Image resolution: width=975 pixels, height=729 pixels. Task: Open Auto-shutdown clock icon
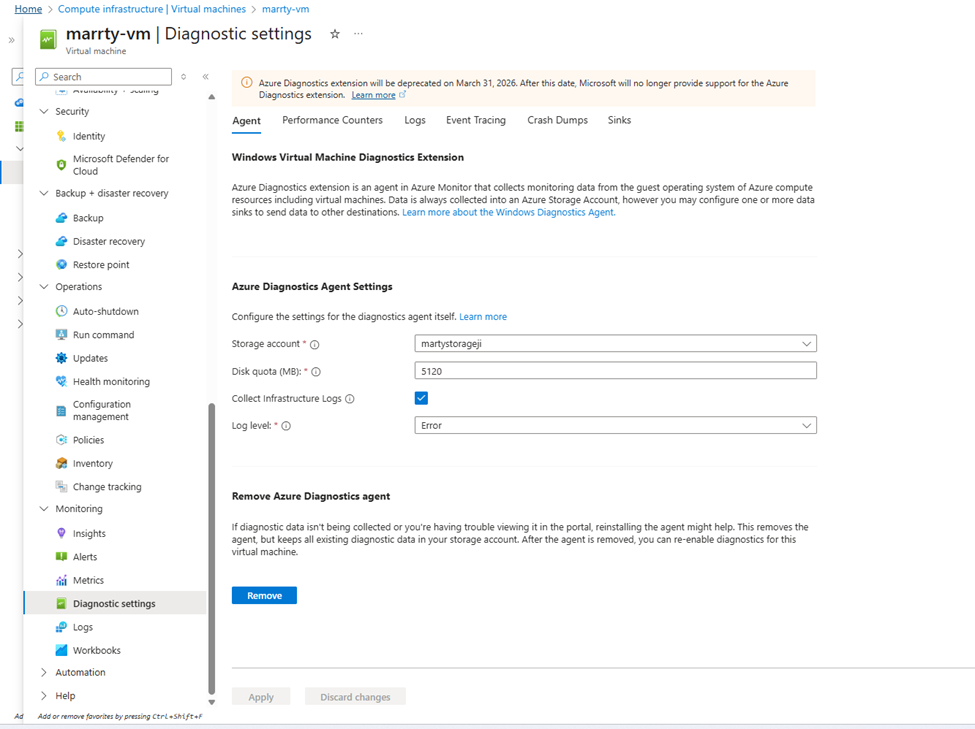62,312
